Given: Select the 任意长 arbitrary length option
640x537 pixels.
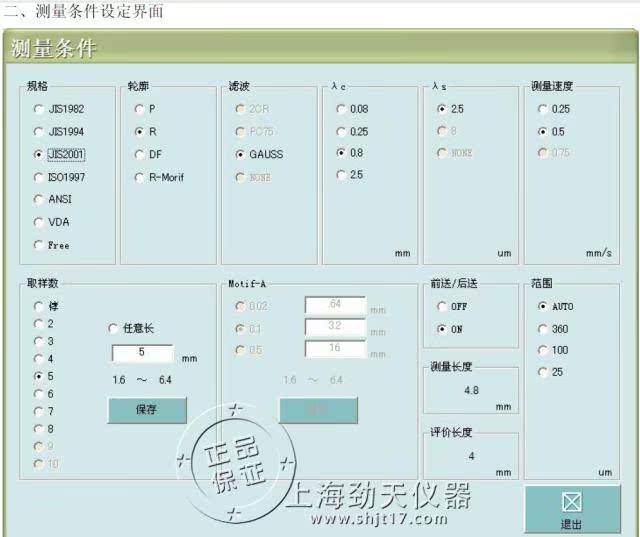Looking at the screenshot, I should (113, 329).
